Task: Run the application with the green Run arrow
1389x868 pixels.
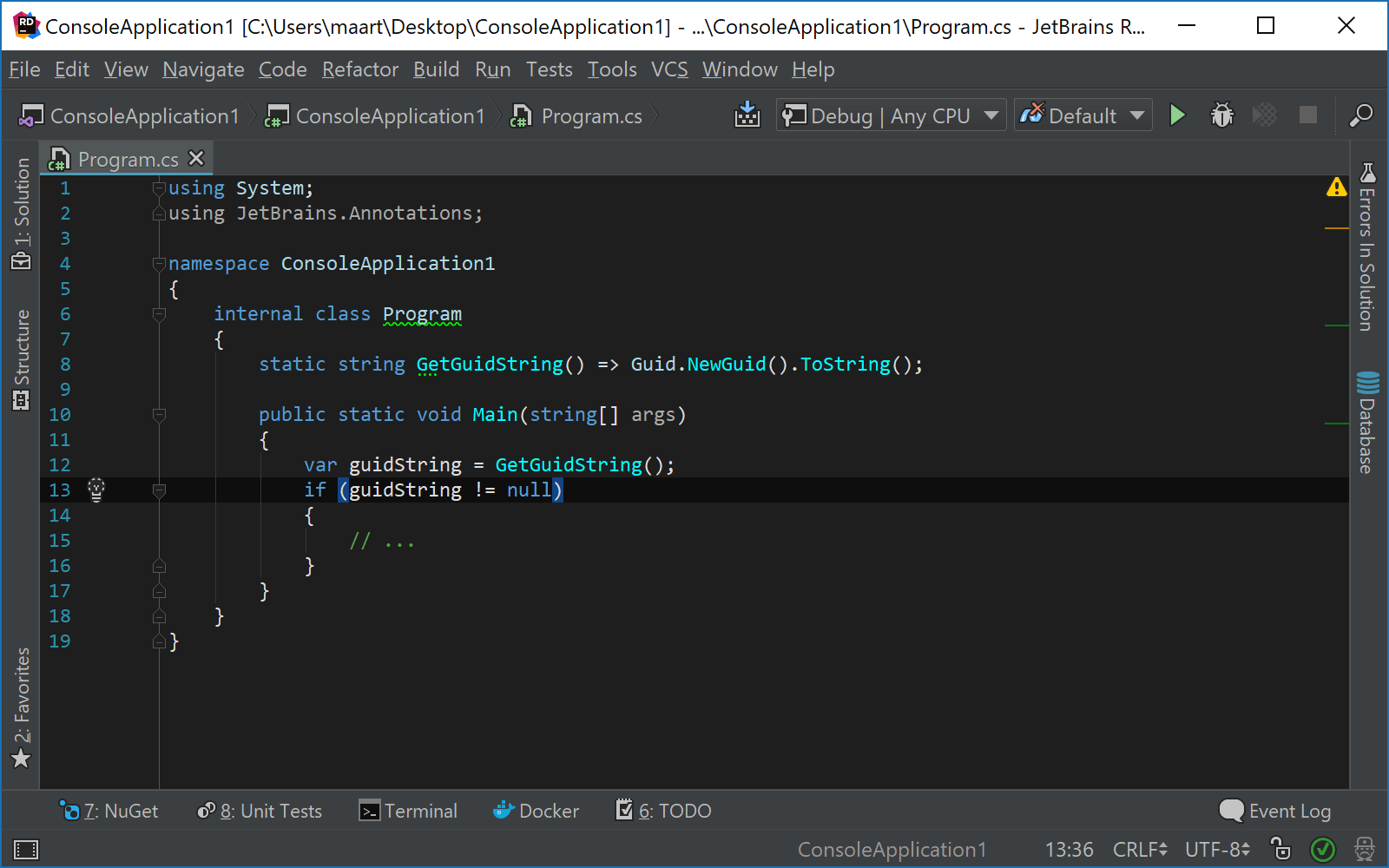Action: click(x=1177, y=115)
